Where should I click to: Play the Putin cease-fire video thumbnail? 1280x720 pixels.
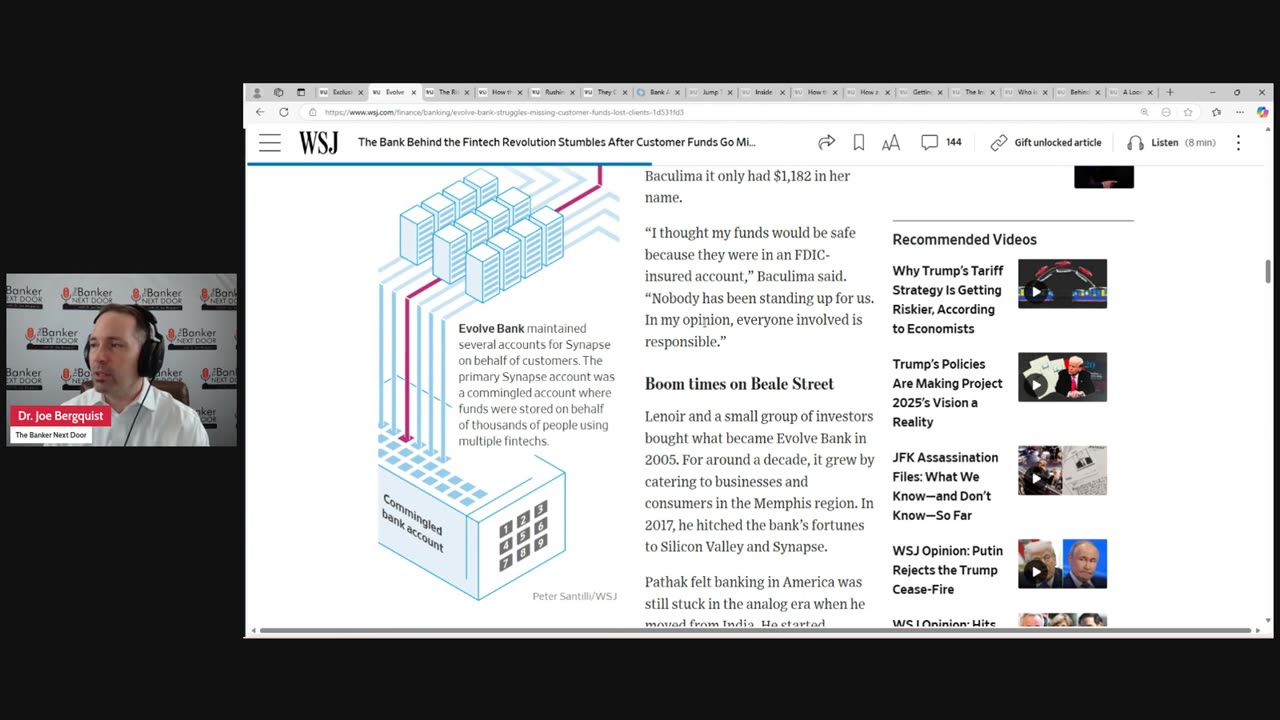pyautogui.click(x=1062, y=564)
